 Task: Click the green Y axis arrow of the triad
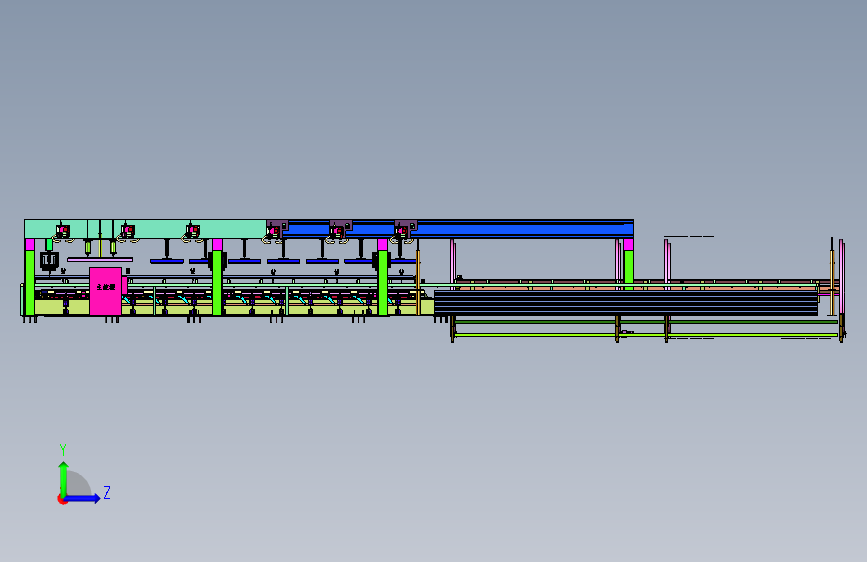pyautogui.click(x=64, y=480)
